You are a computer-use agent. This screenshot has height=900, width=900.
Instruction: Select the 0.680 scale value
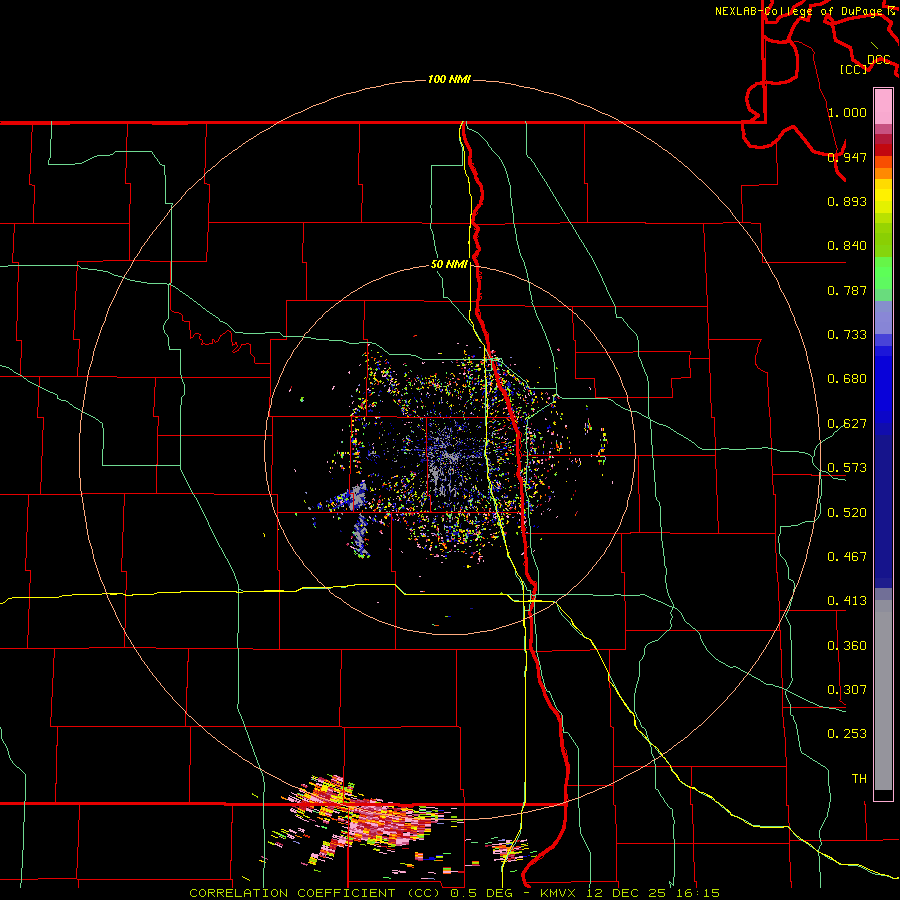847,379
